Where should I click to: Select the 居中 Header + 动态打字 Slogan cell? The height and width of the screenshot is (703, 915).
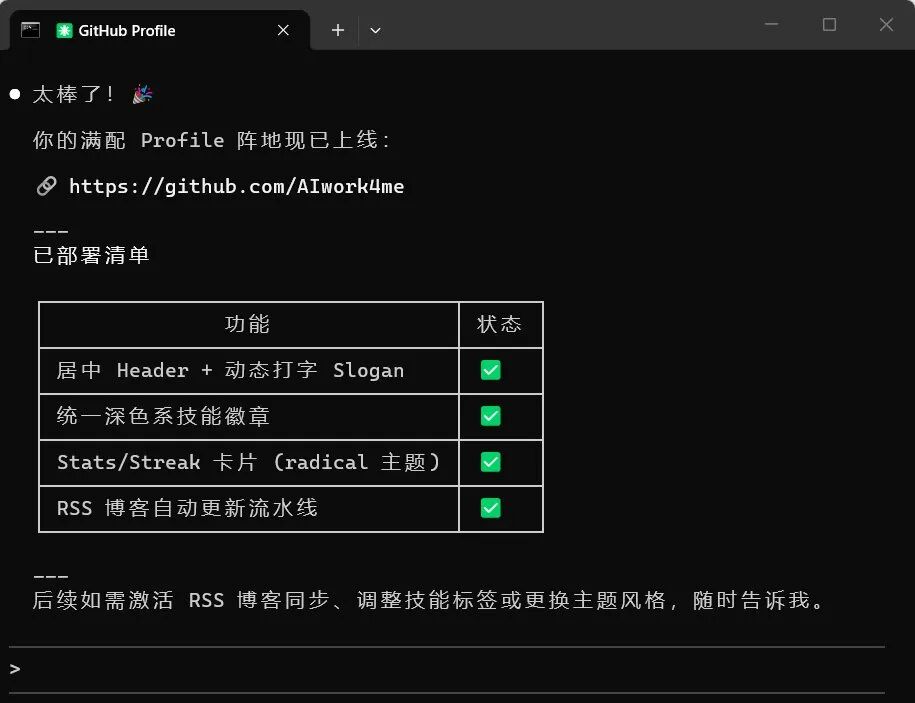coord(248,370)
